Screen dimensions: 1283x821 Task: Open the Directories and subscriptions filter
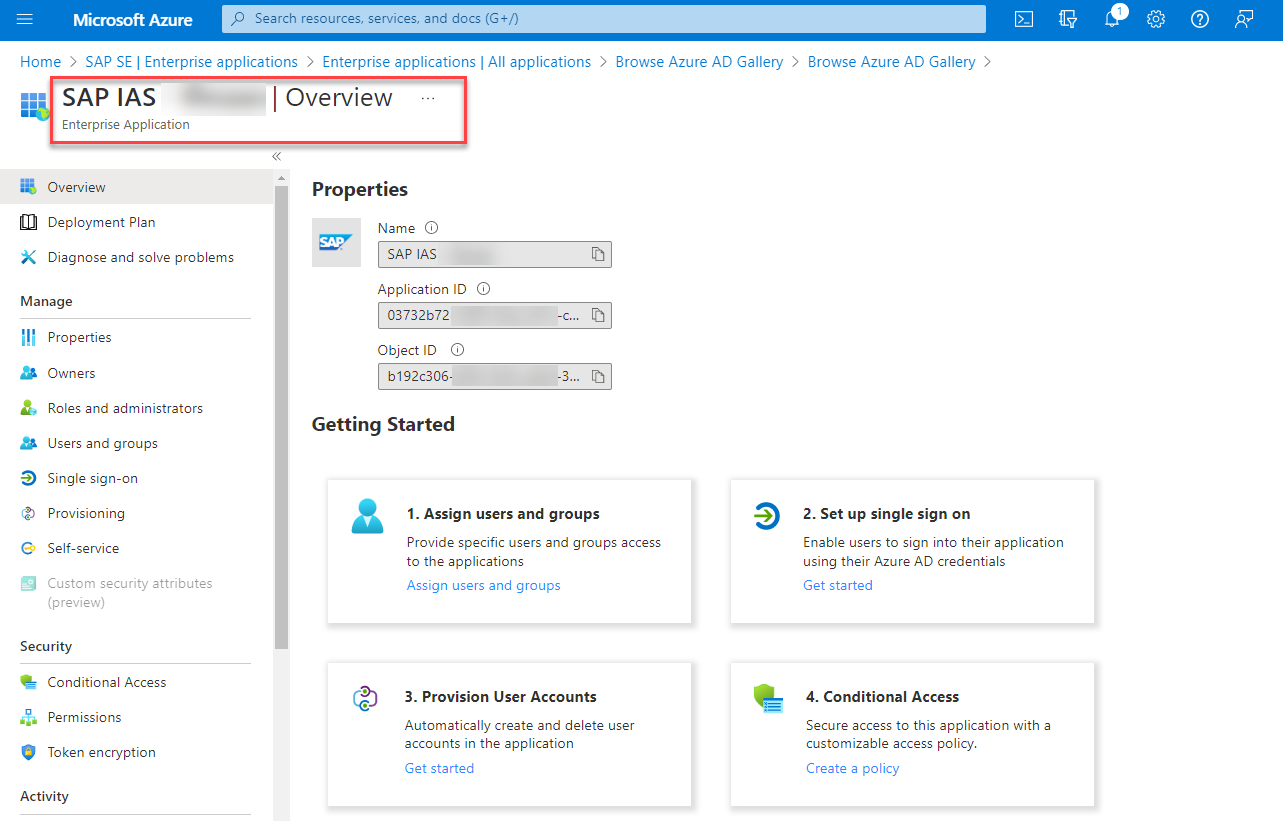click(1068, 19)
